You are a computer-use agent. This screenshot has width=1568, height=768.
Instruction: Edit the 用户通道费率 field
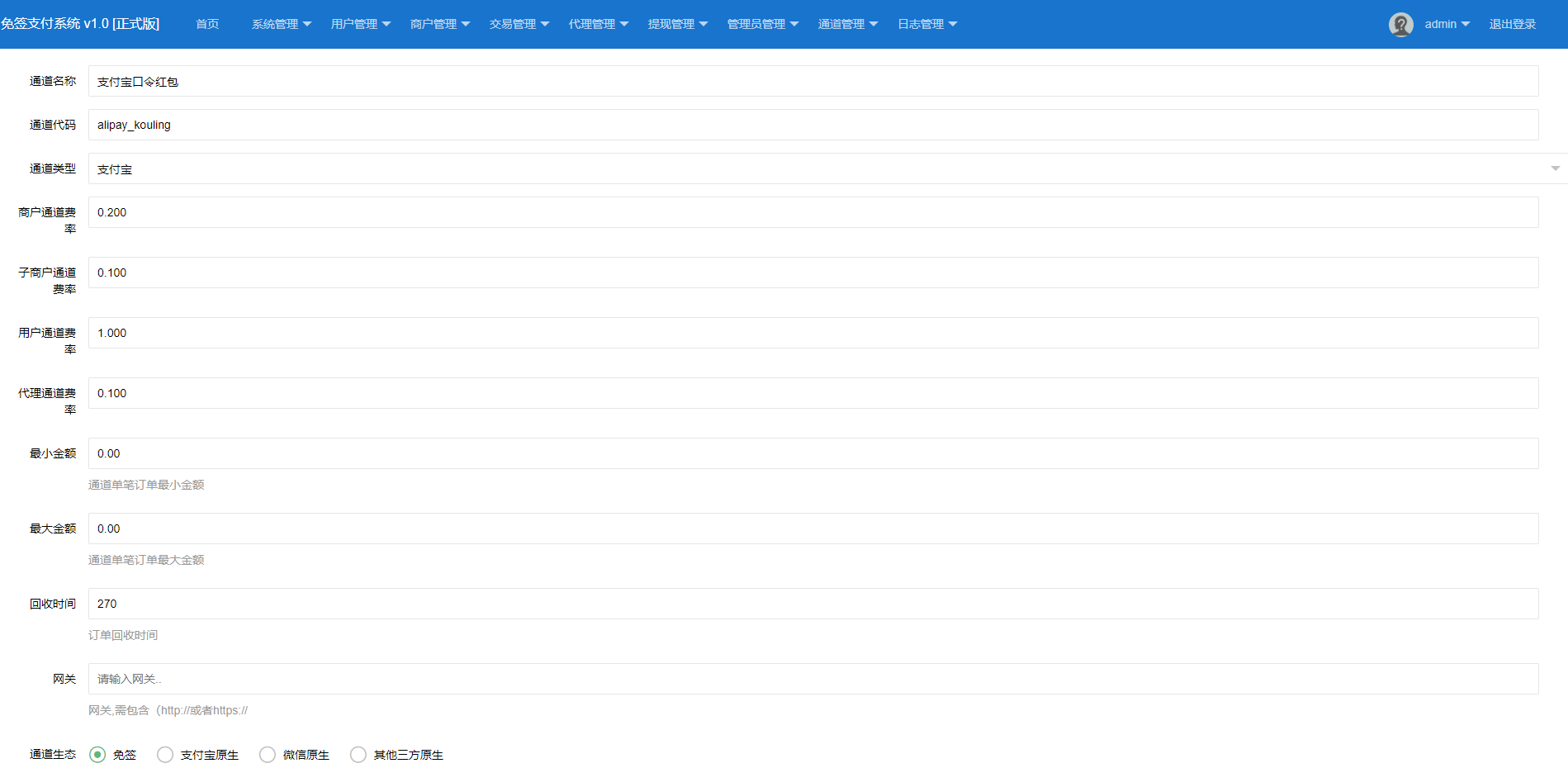tap(813, 333)
